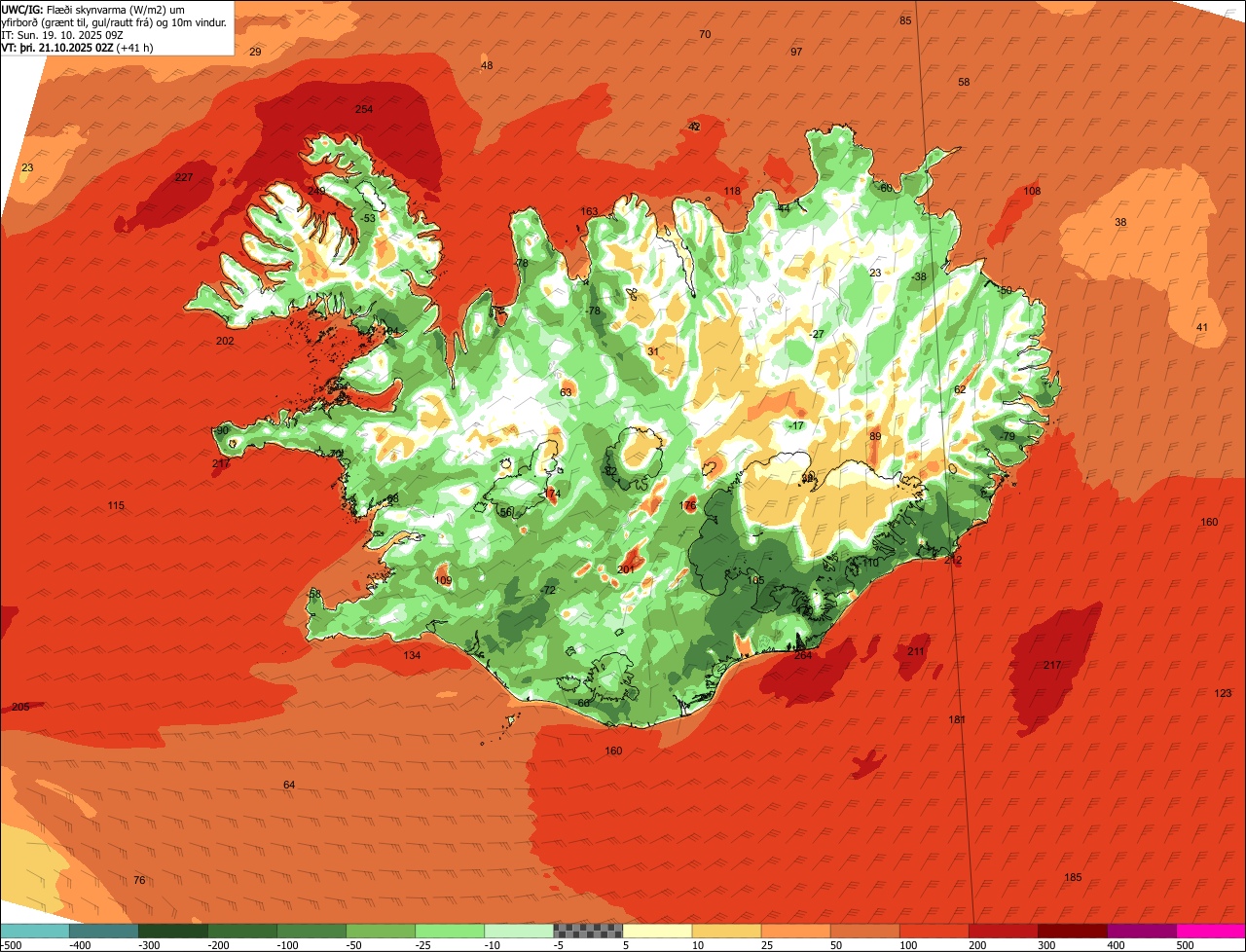The height and width of the screenshot is (952, 1246).
Task: Click the map value 29 near the header
Action: click(255, 52)
